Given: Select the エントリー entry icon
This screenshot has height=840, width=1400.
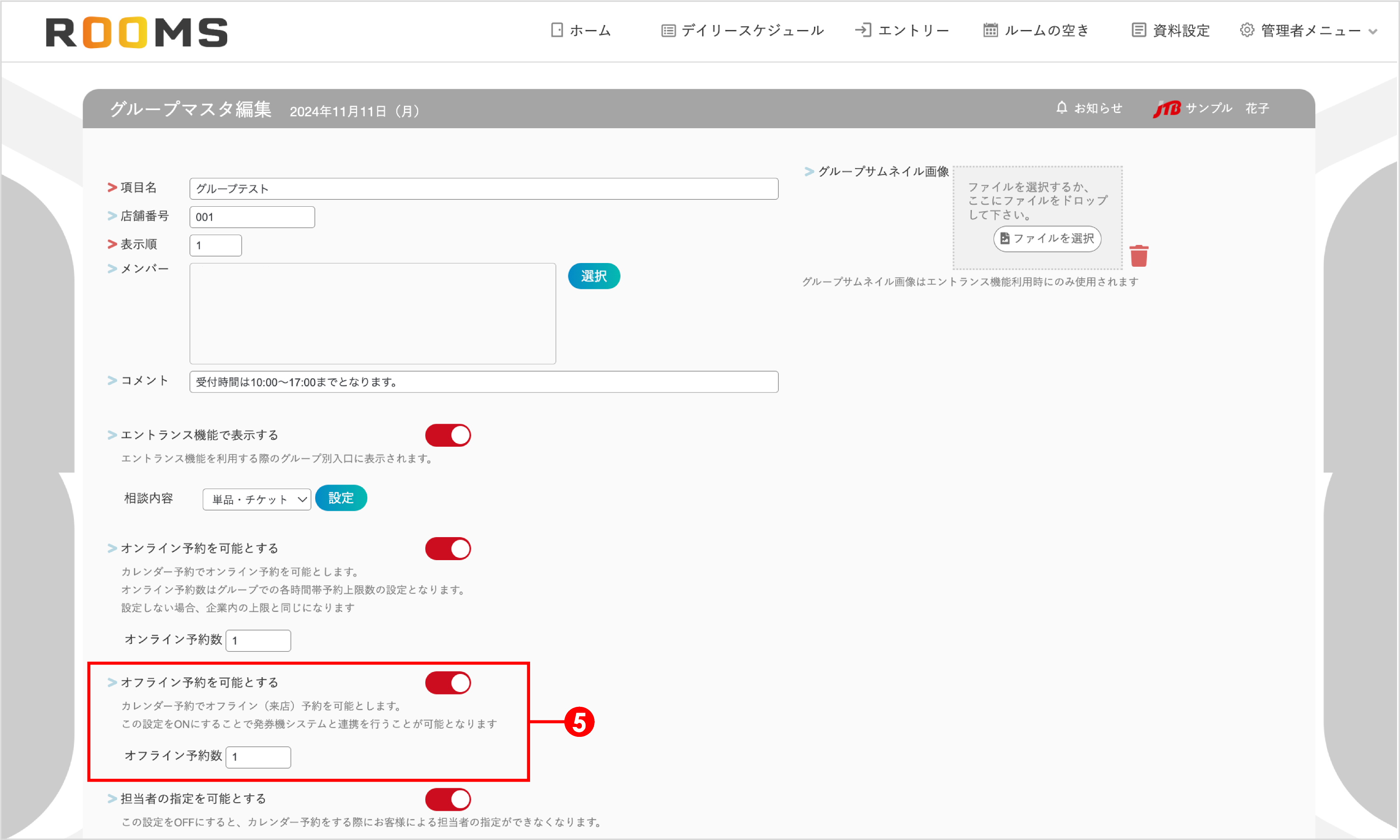Looking at the screenshot, I should (x=863, y=30).
